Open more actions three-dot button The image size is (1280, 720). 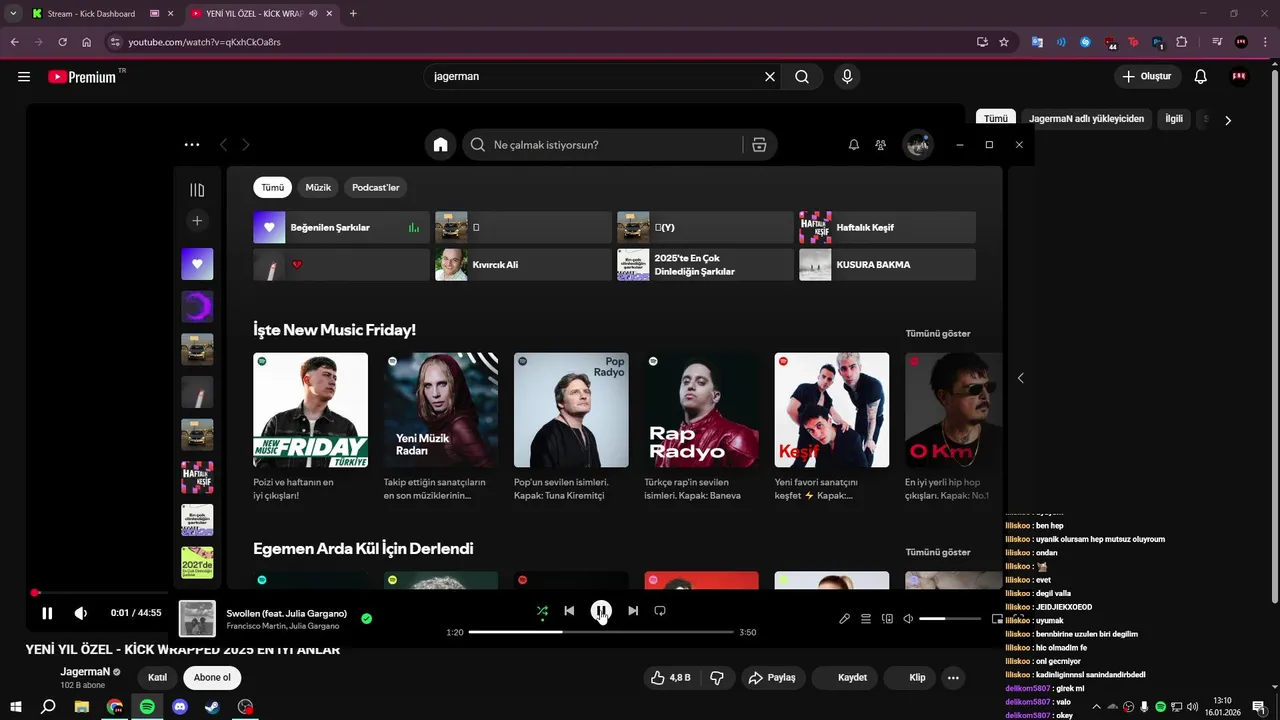point(953,677)
